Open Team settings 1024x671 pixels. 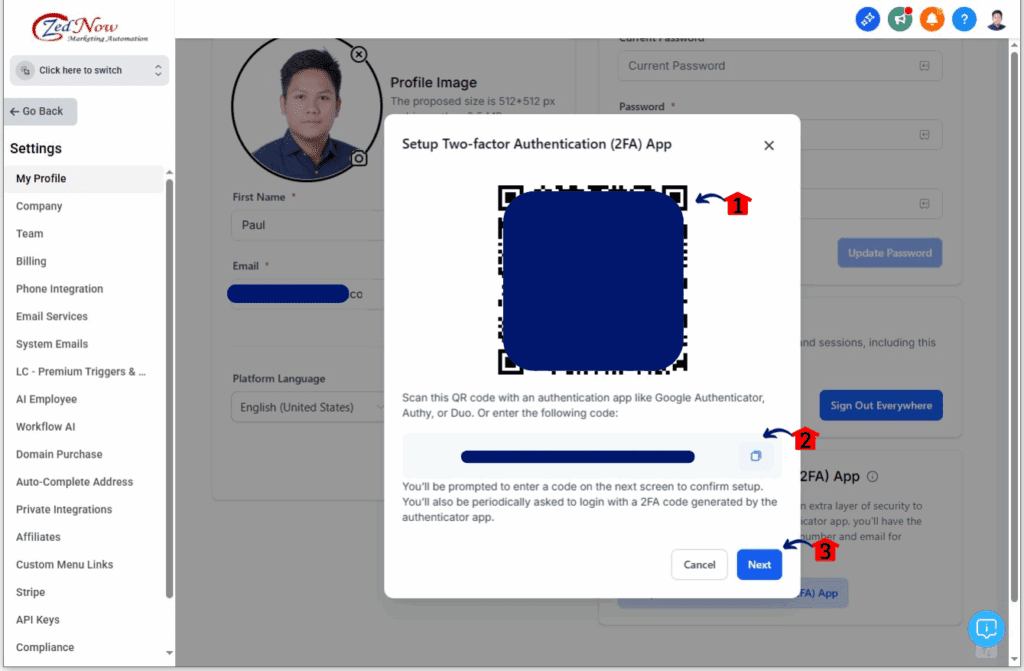[x=29, y=233]
